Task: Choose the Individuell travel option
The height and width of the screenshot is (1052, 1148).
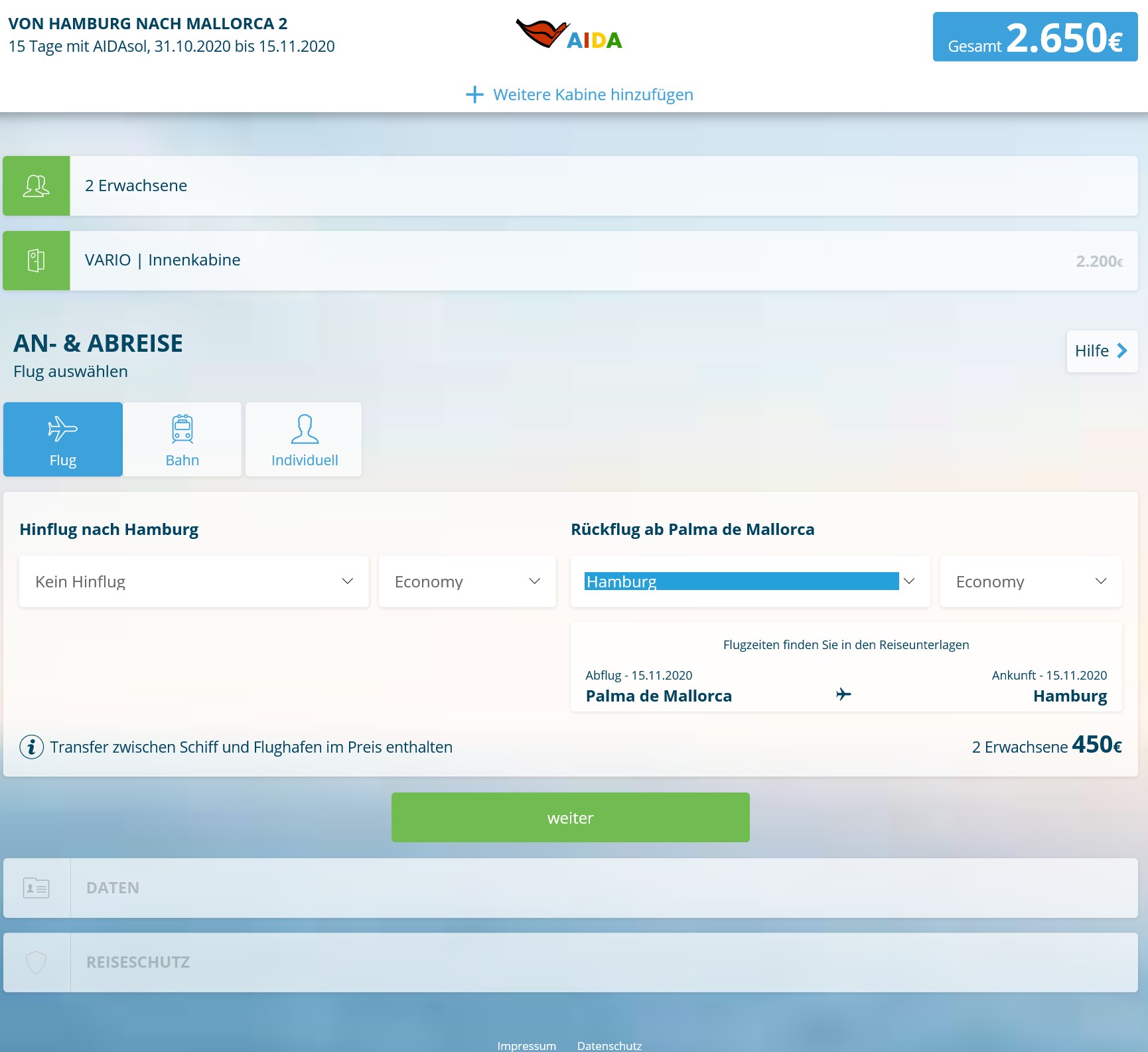Action: (x=304, y=439)
